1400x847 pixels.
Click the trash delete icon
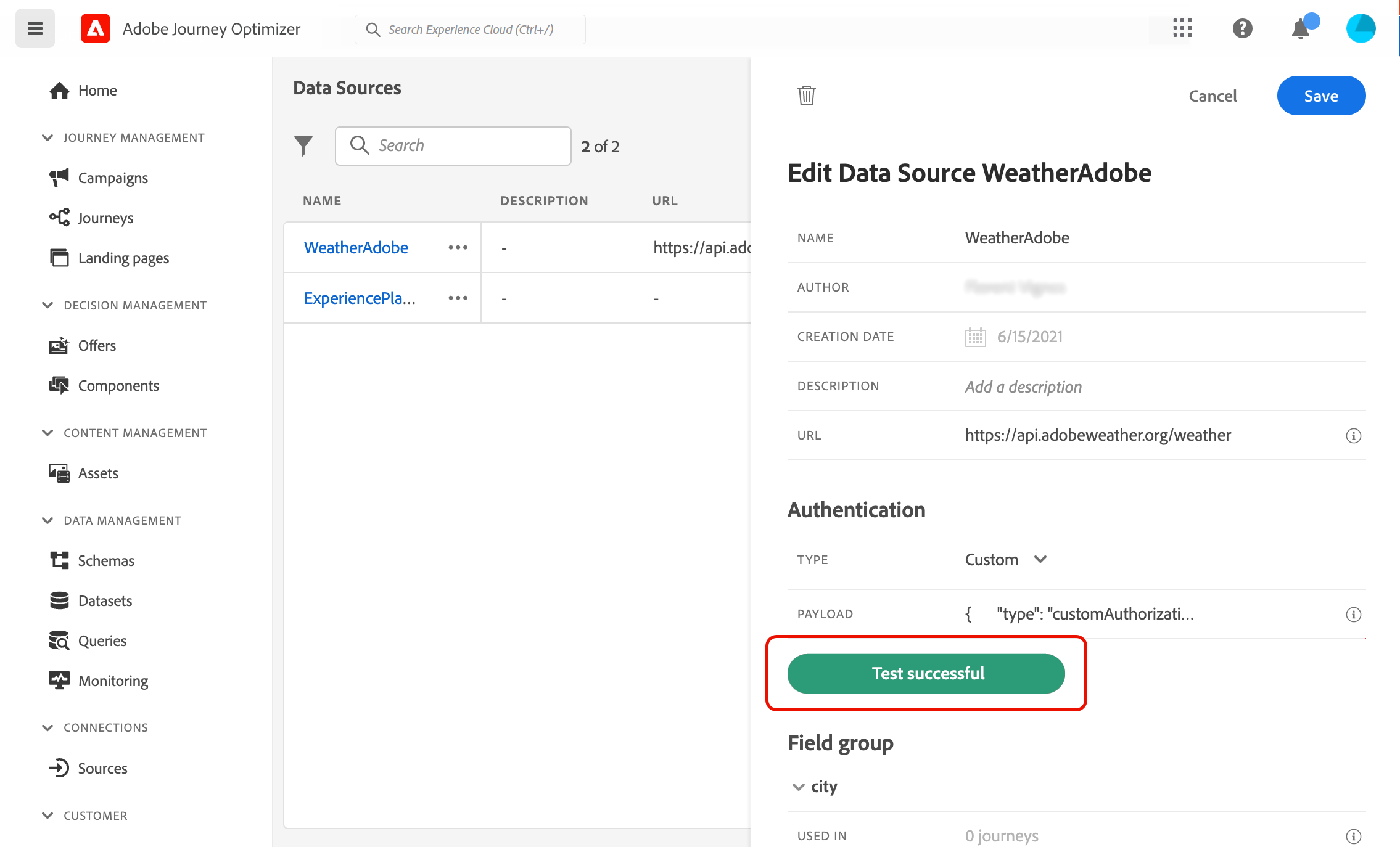[806, 96]
